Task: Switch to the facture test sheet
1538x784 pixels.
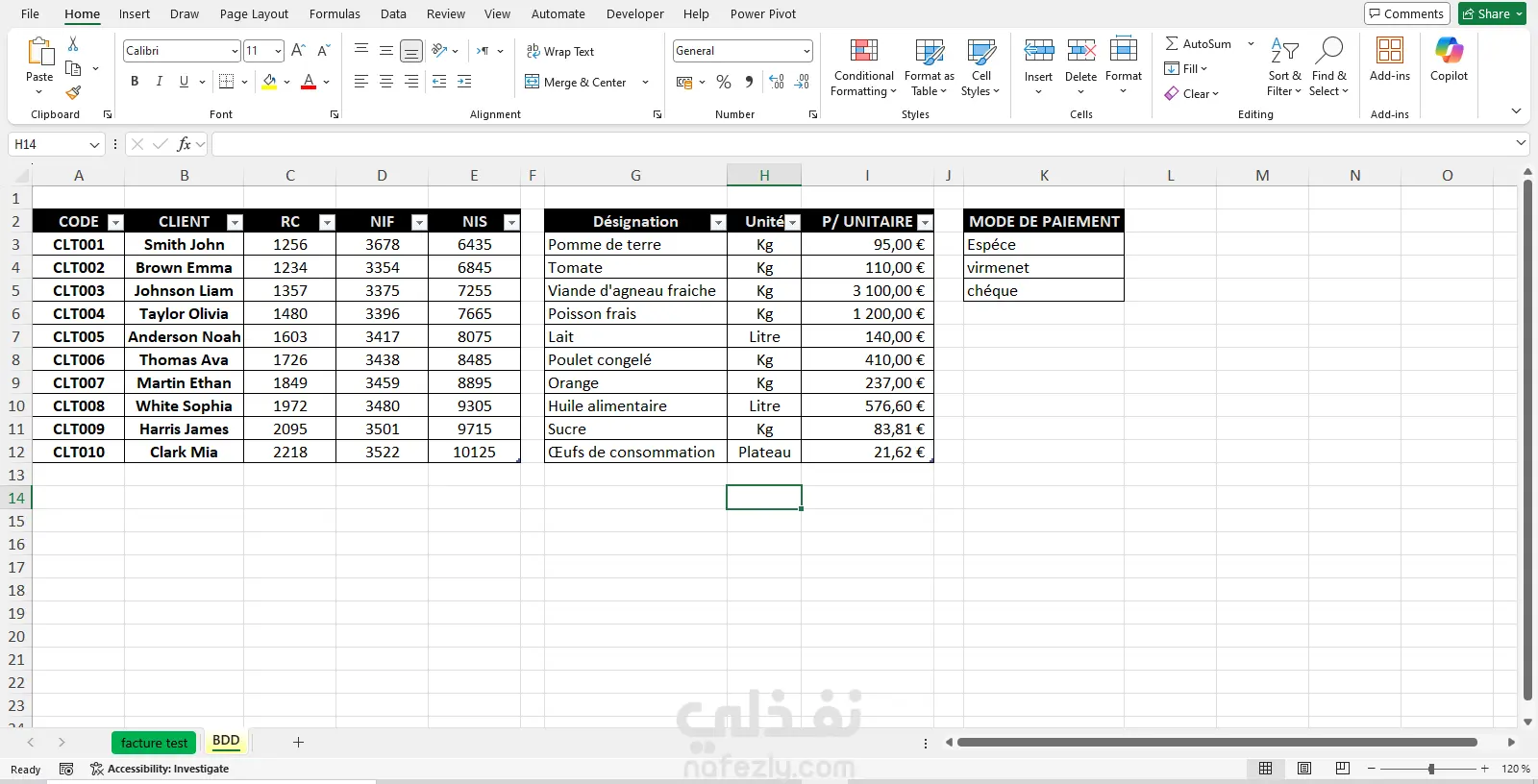Action: (155, 743)
